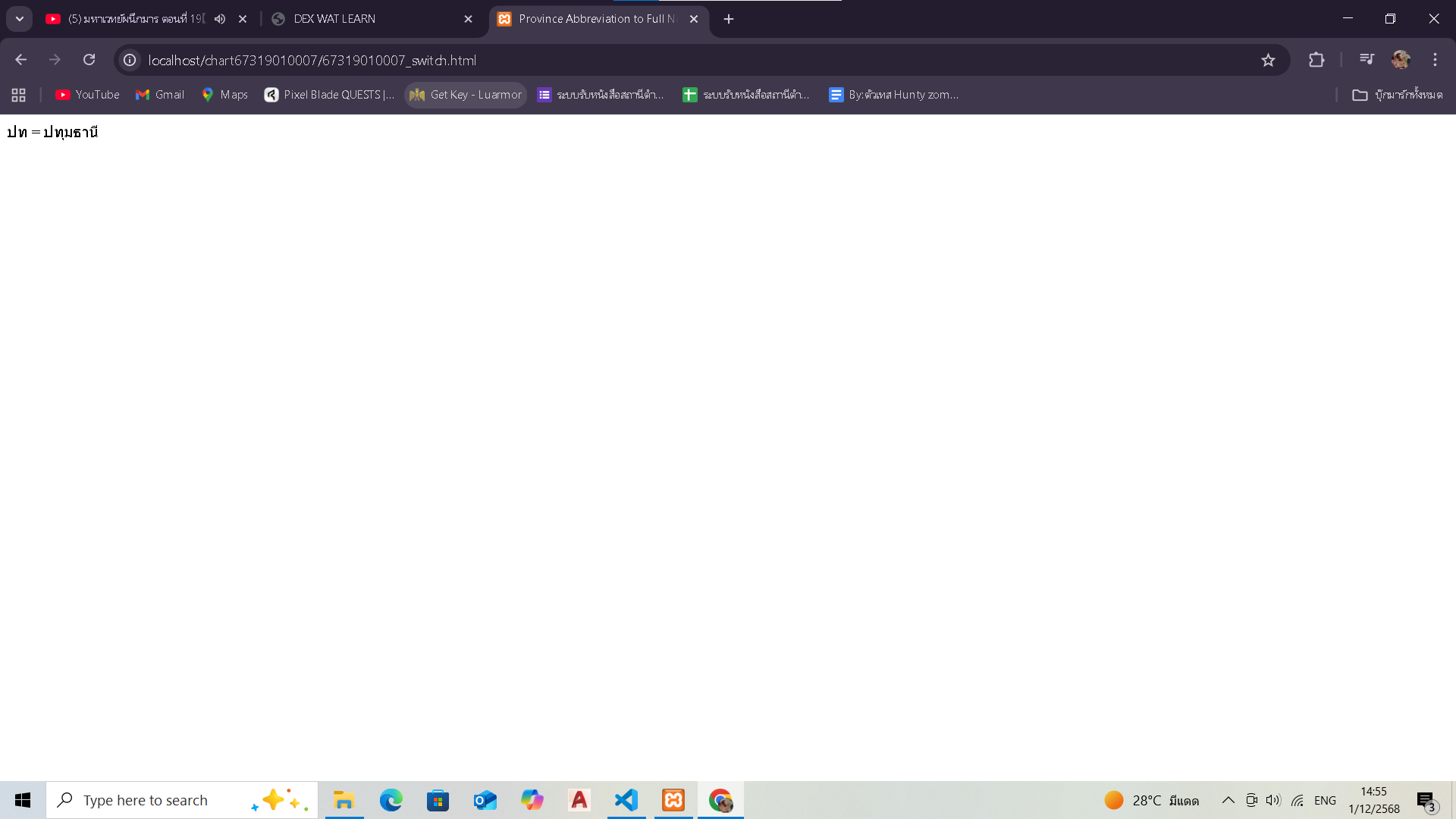Click the profile avatar icon
Viewport: 1456px width, 819px height.
pos(1401,59)
